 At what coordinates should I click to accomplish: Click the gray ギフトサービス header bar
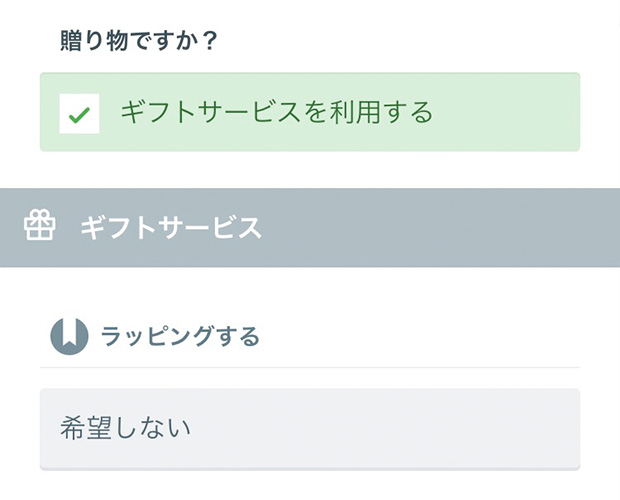pos(310,228)
